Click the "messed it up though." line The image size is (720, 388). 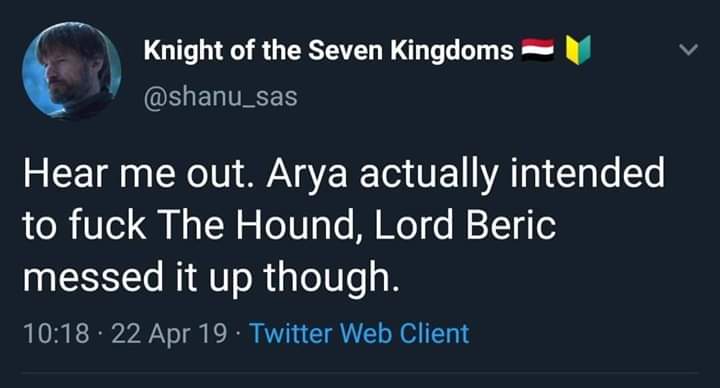click(212, 277)
